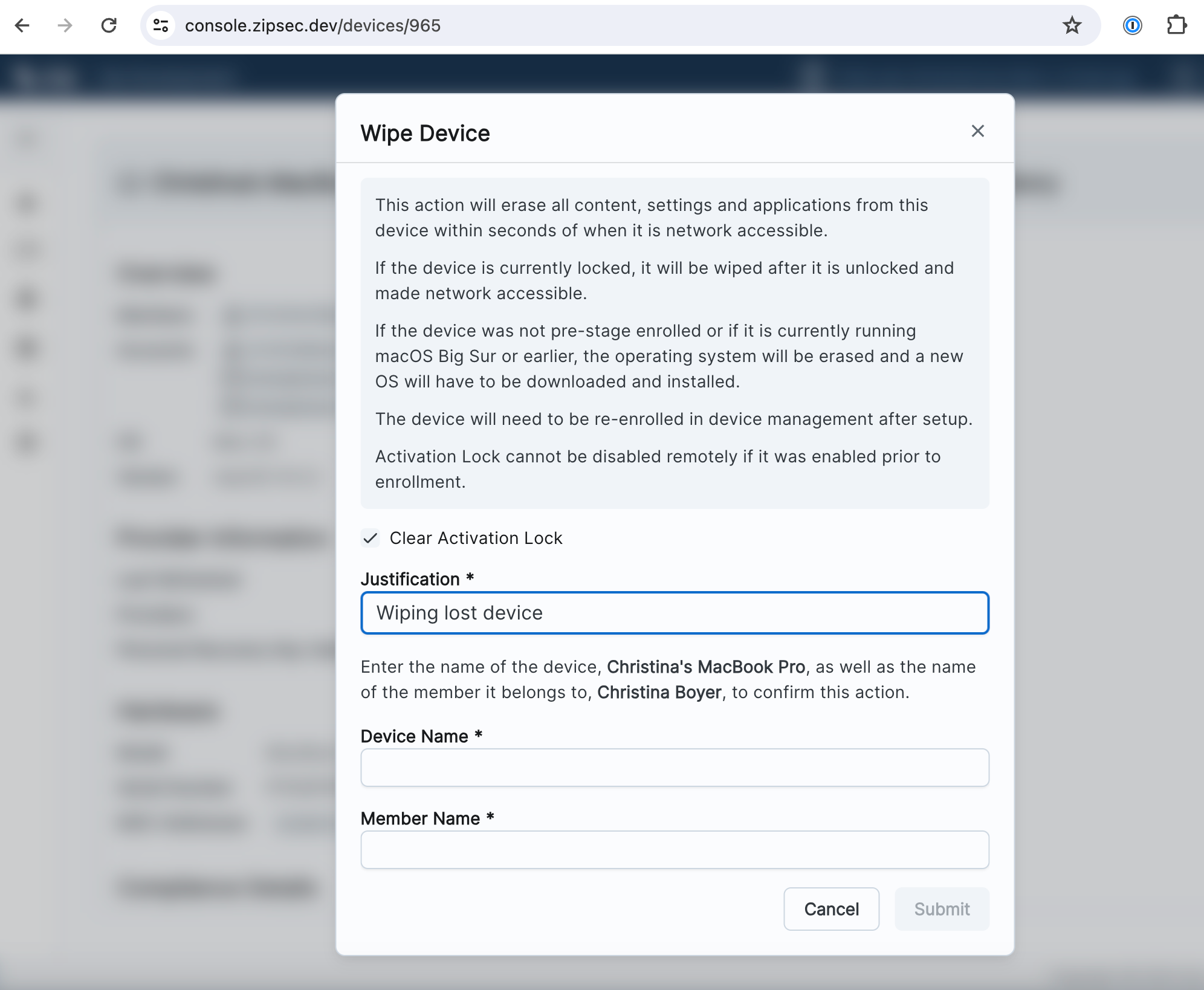Click the 'Clear Activation Lock' label text
The image size is (1204, 990).
(x=476, y=538)
